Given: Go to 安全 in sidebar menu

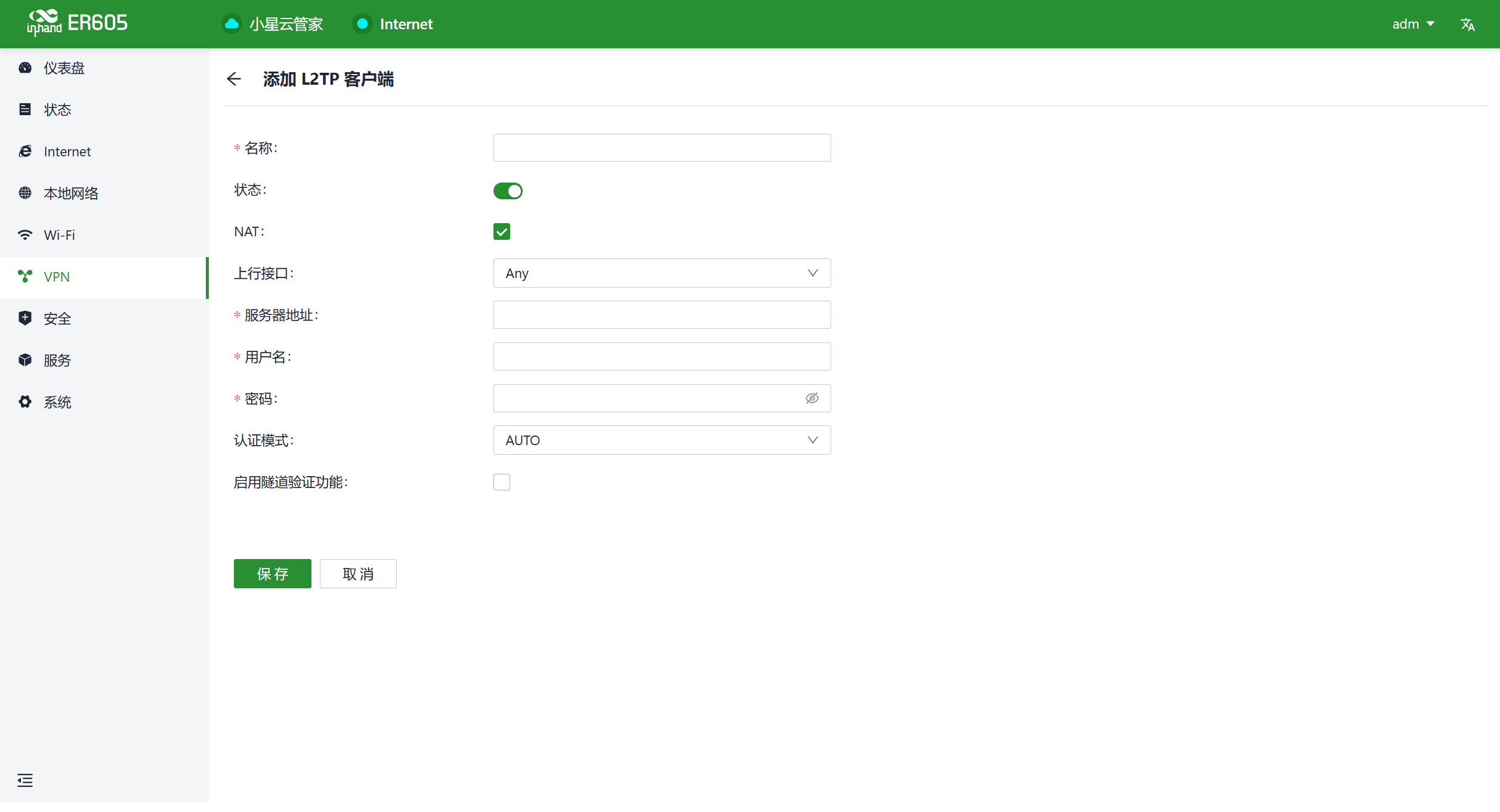Looking at the screenshot, I should click(57, 319).
